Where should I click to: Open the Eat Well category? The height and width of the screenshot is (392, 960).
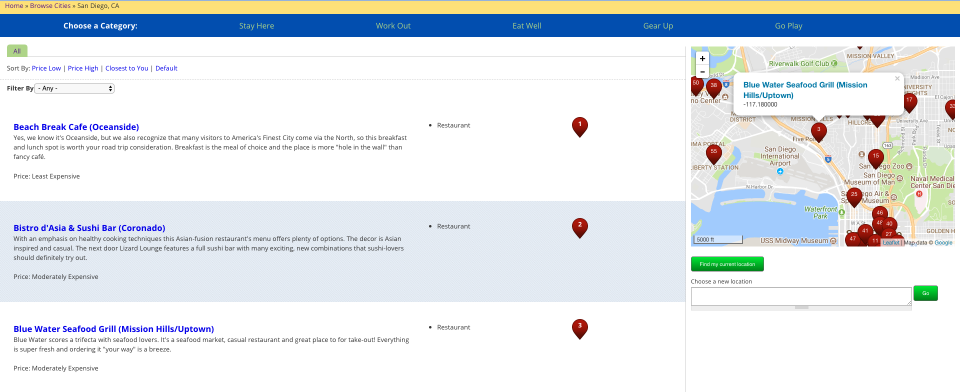coord(527,26)
